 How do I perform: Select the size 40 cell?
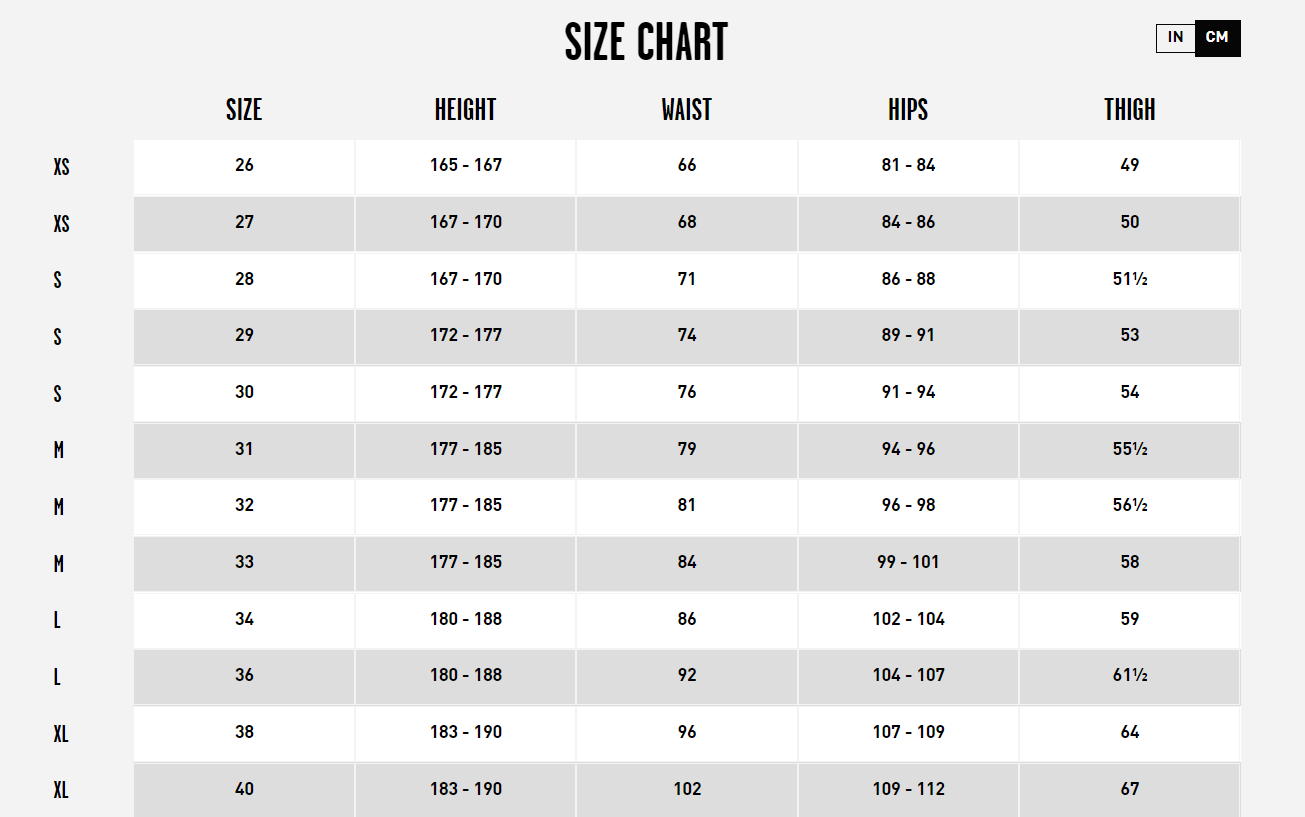click(x=244, y=790)
